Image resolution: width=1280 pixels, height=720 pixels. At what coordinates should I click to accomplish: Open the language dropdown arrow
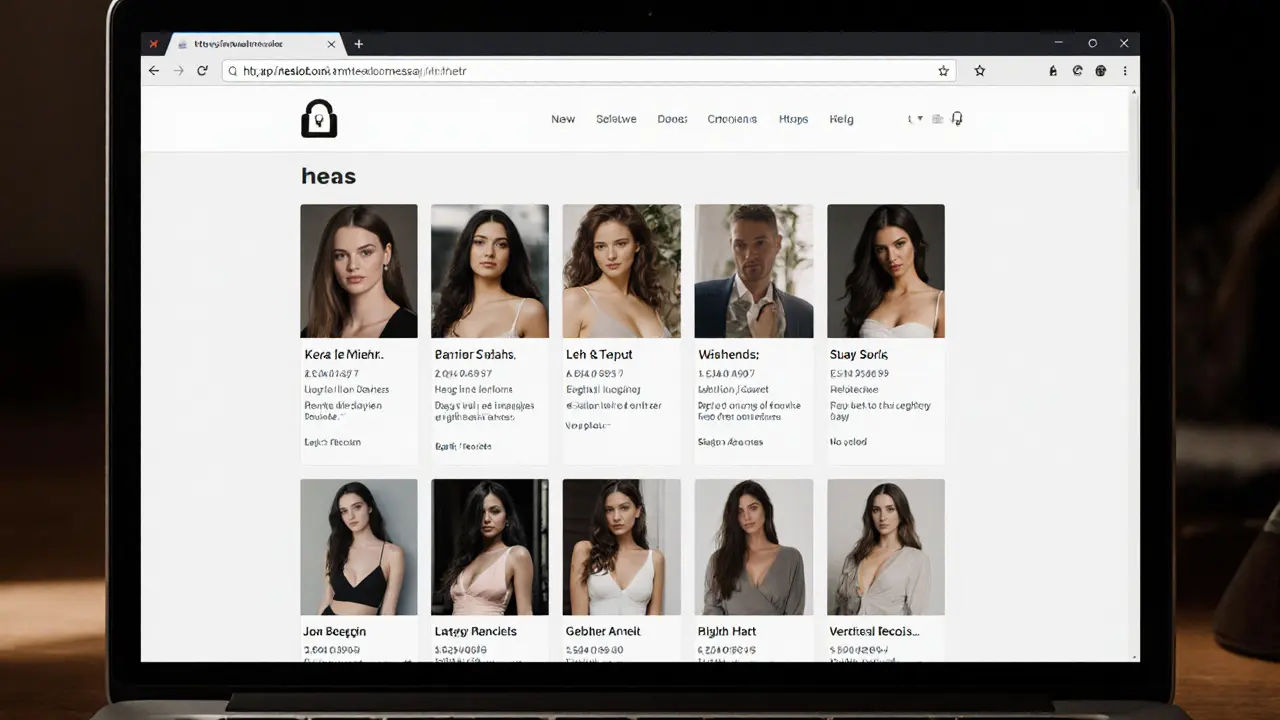[919, 118]
